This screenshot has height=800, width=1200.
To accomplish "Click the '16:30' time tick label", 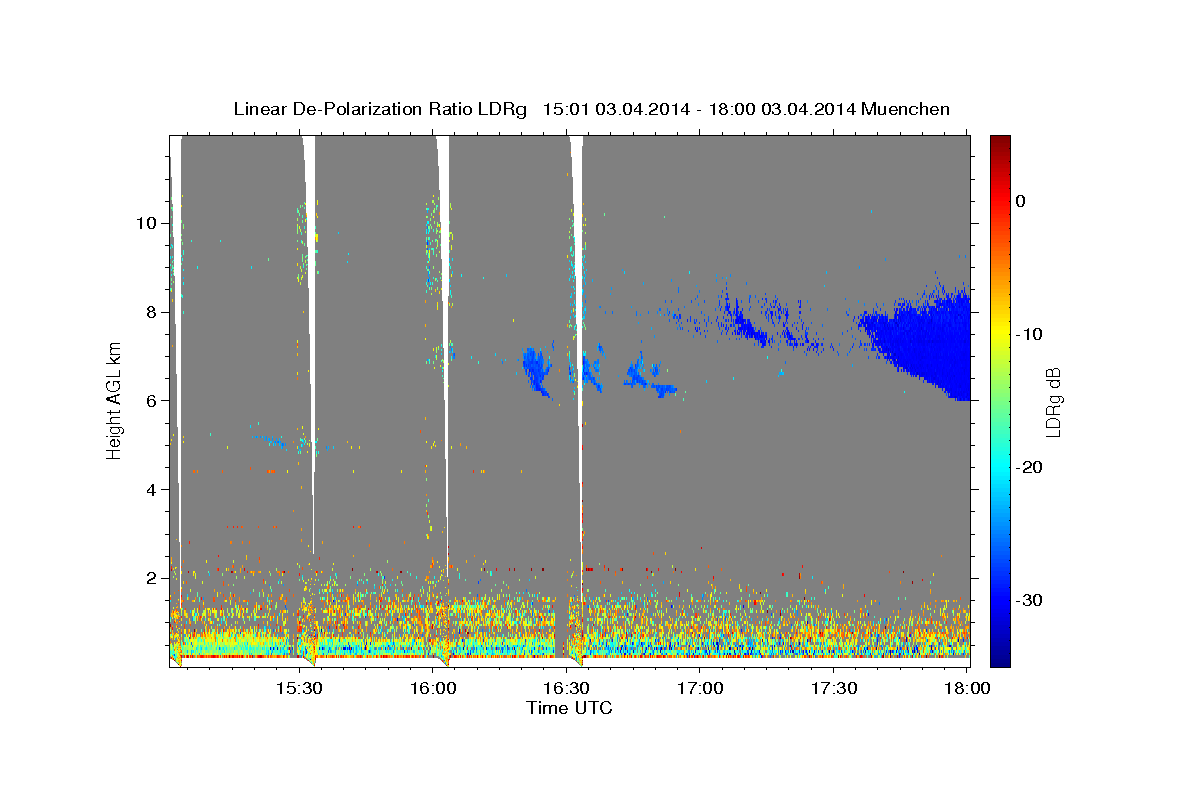I will tap(566, 688).
